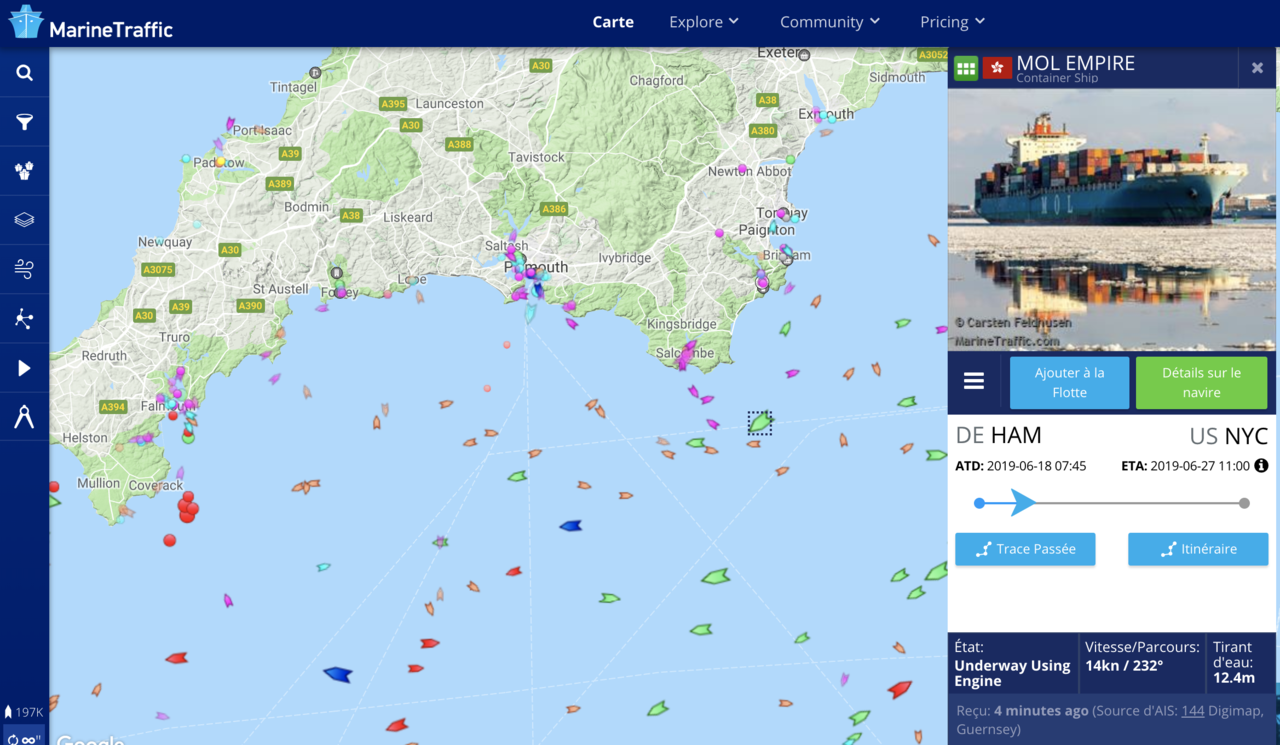
Task: Click the green grid icon beside MOL EMPIRE
Action: [x=965, y=68]
